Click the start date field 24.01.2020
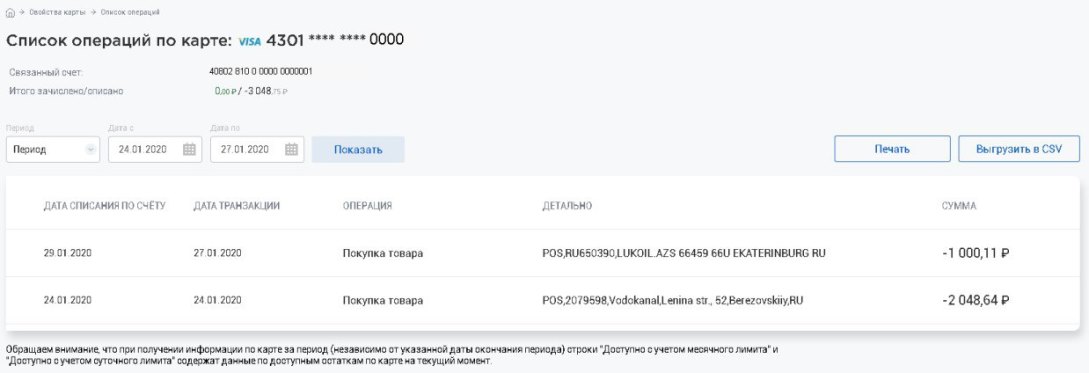 (x=155, y=149)
